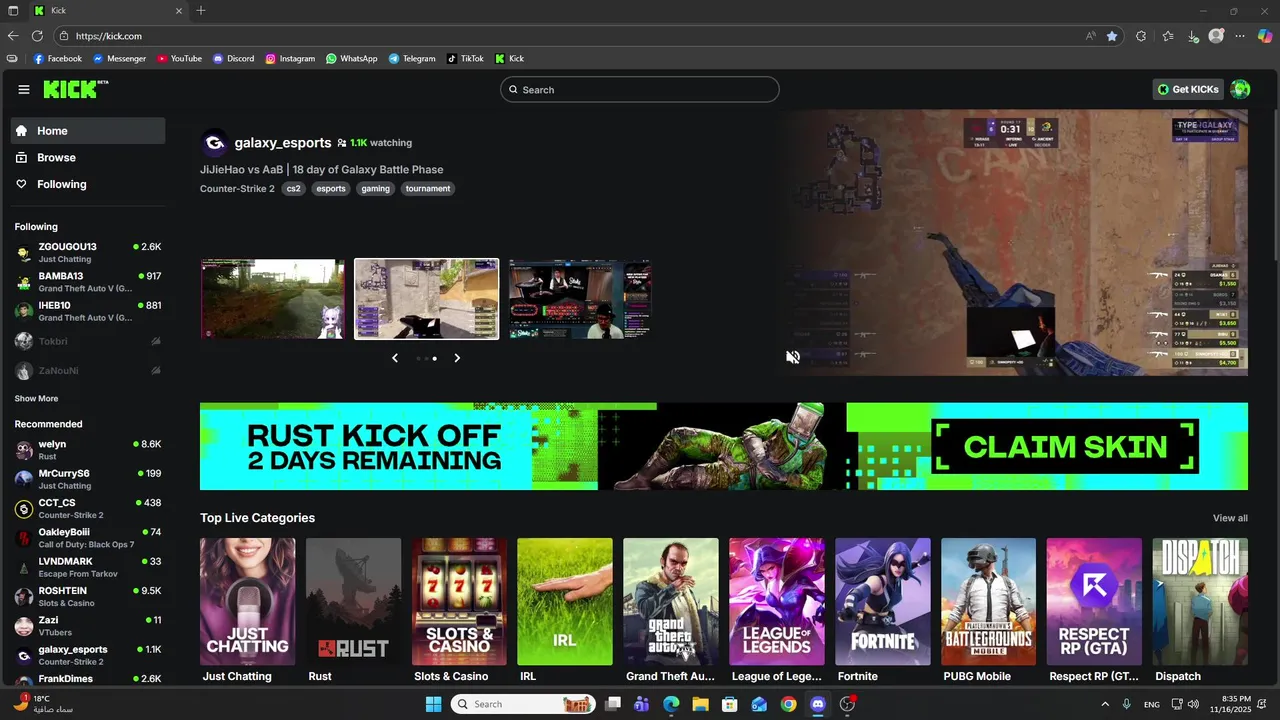Select first carousel stream thumbnail
Viewport: 1280px width, 720px height.
click(x=272, y=299)
